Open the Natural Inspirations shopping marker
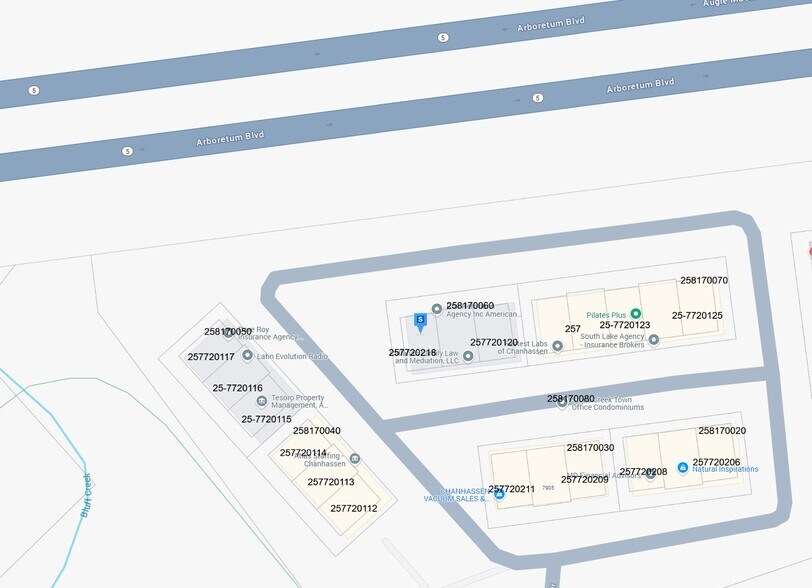This screenshot has width=812, height=588. click(x=682, y=467)
